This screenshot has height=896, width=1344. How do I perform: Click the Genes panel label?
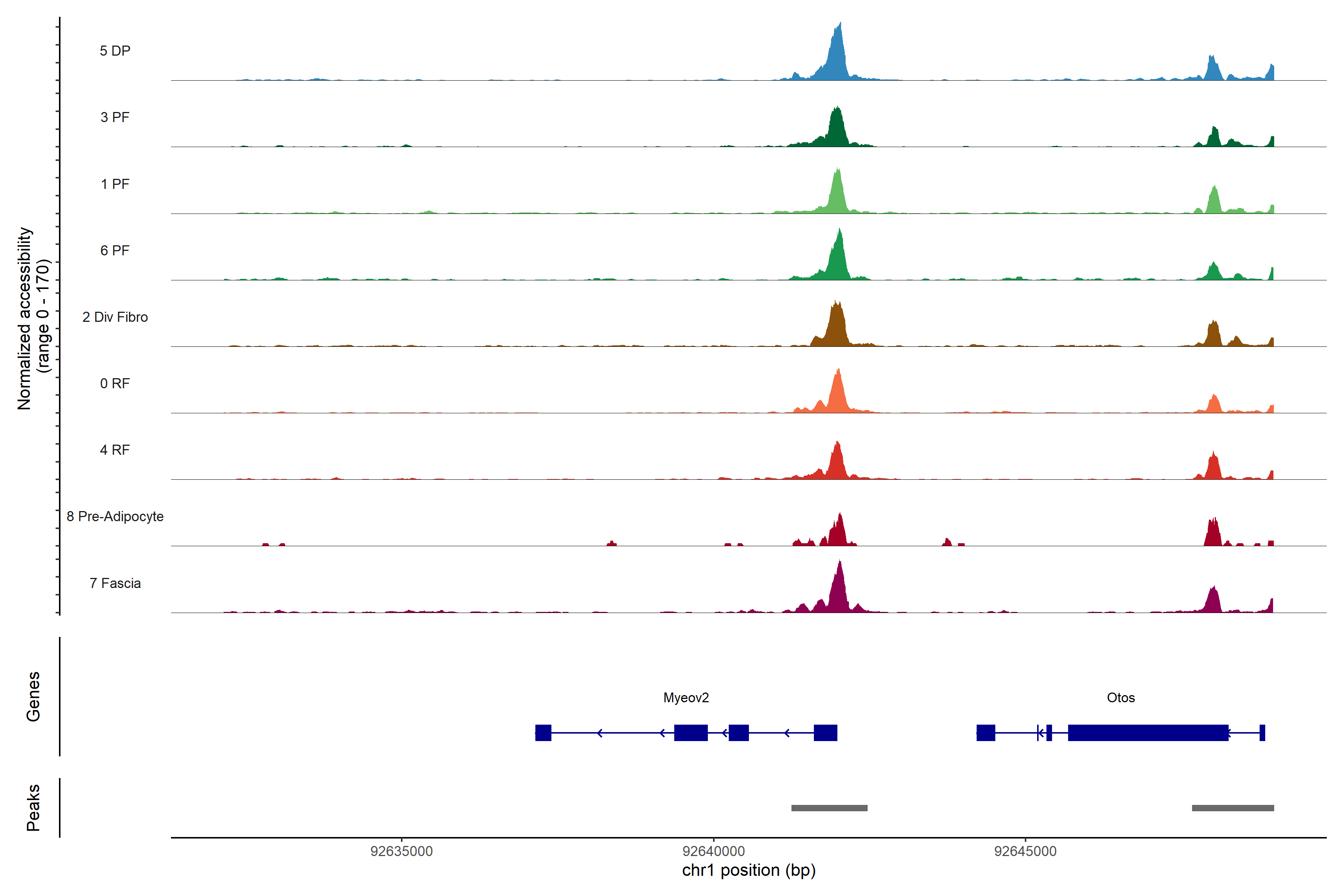coord(33,697)
